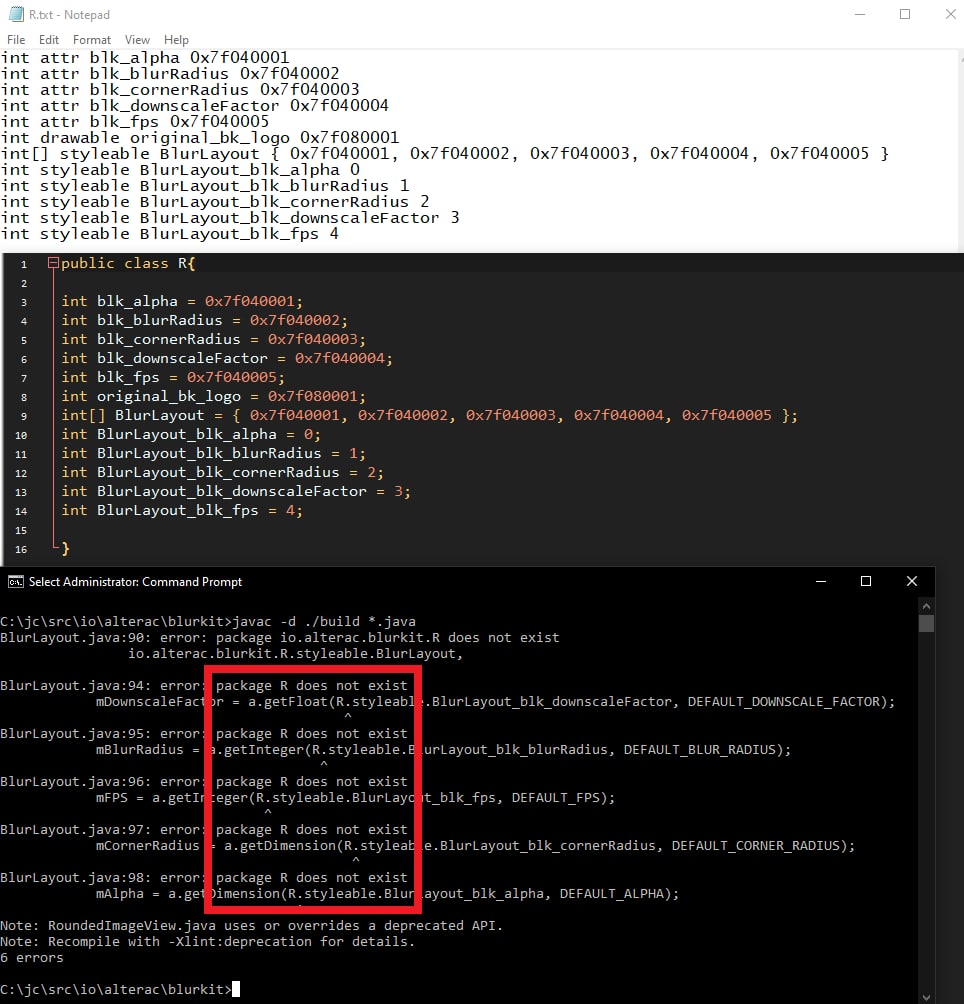Click 'BlurLayout.java:96: error' line in Command Prompt
Image resolution: width=964 pixels, height=1004 pixels.
(204, 781)
